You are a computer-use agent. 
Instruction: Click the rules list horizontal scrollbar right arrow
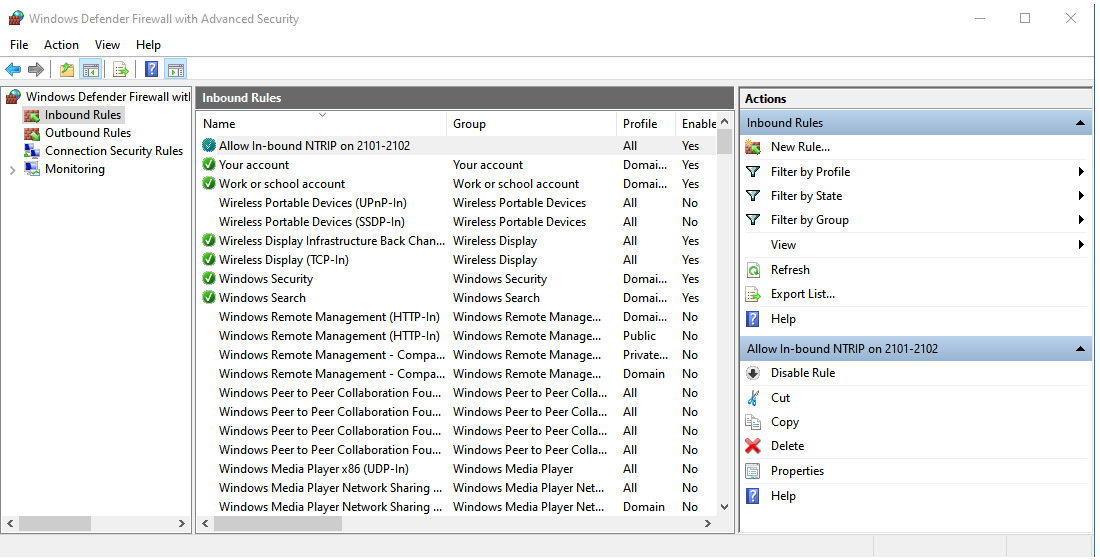point(708,524)
